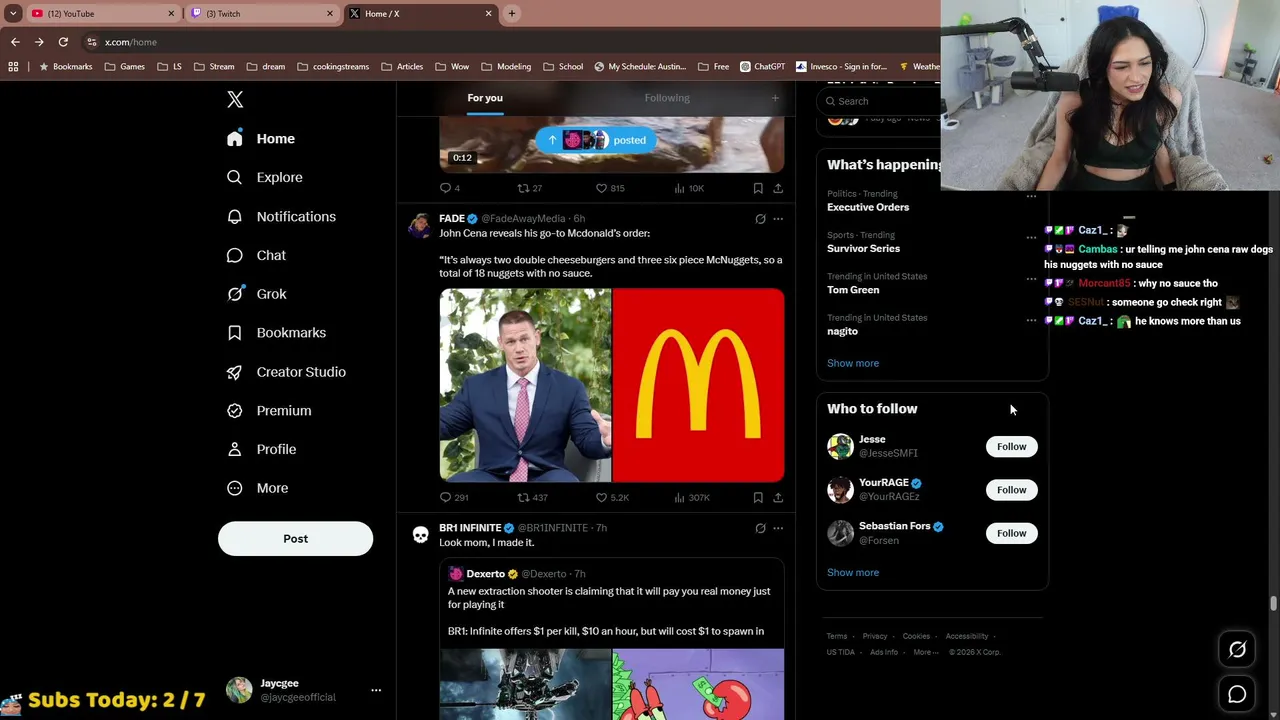
Task: Click the page scrollbar thumb
Action: click(1273, 604)
